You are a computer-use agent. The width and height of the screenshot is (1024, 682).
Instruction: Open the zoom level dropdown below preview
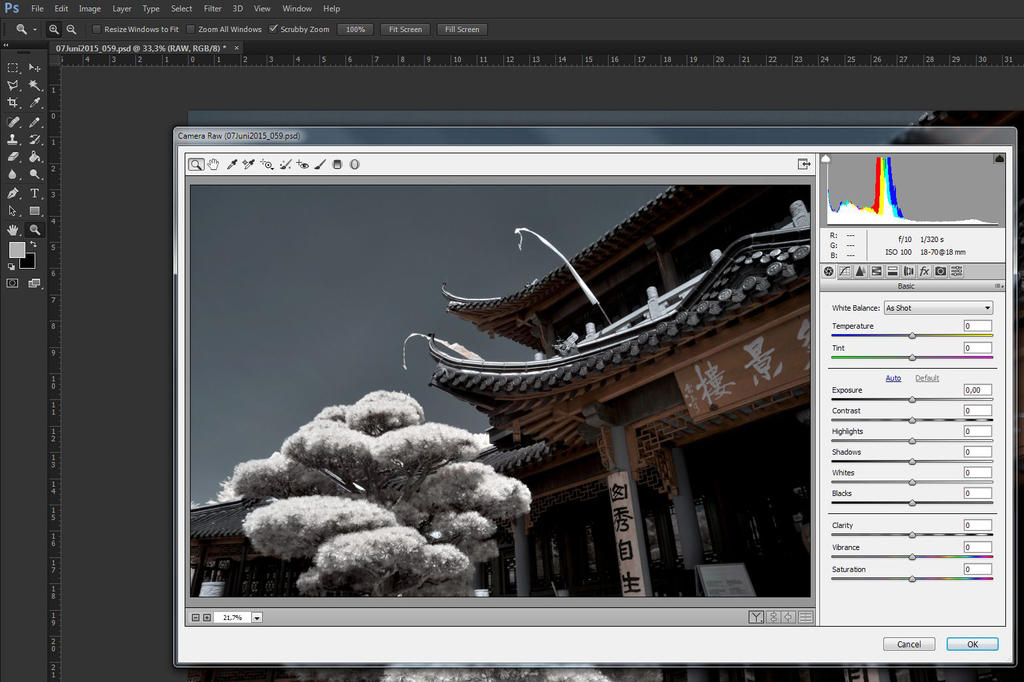257,618
